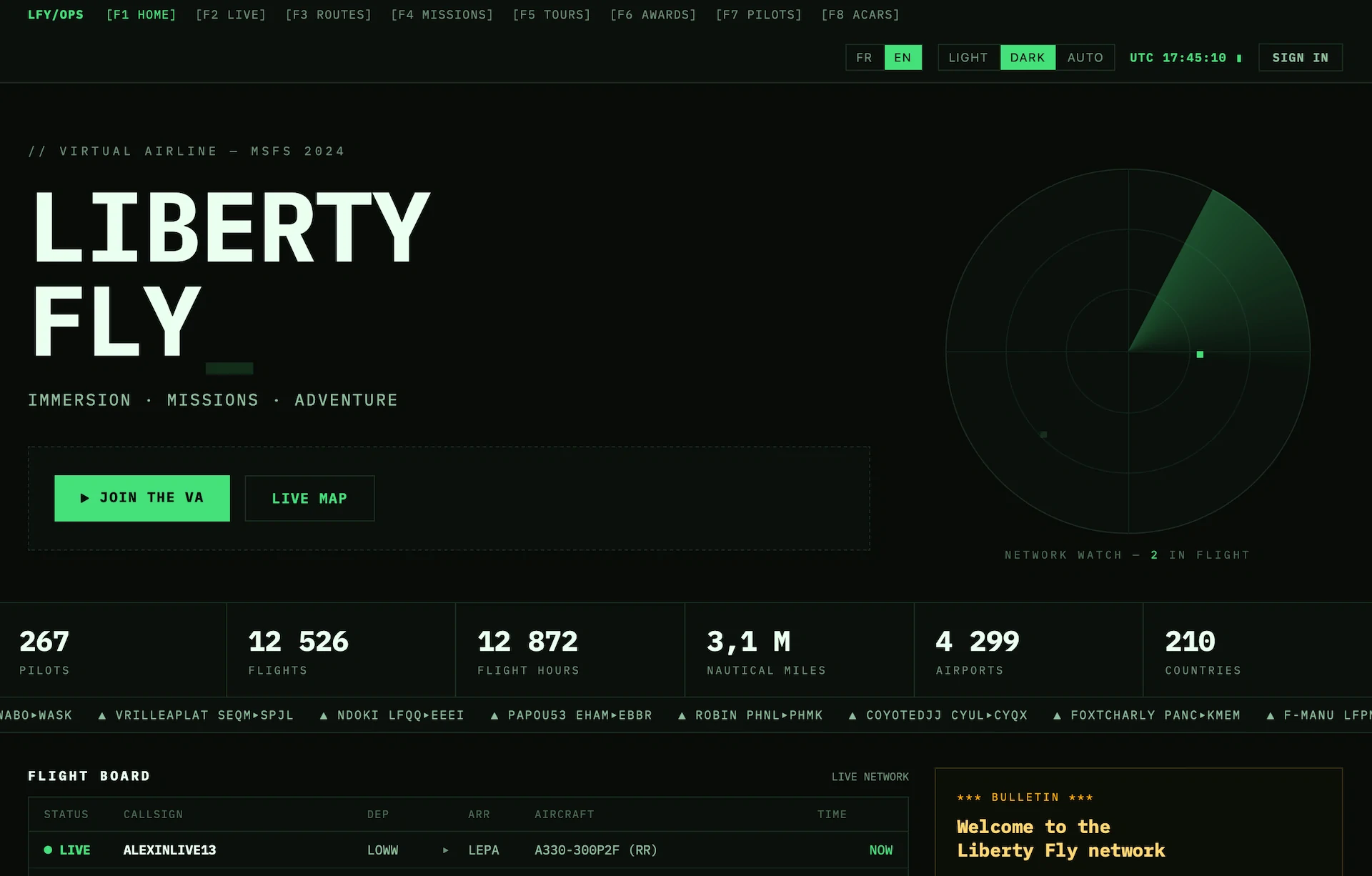Image resolution: width=1372 pixels, height=876 pixels.
Task: Click the green LIVE status dot
Action: 48,850
